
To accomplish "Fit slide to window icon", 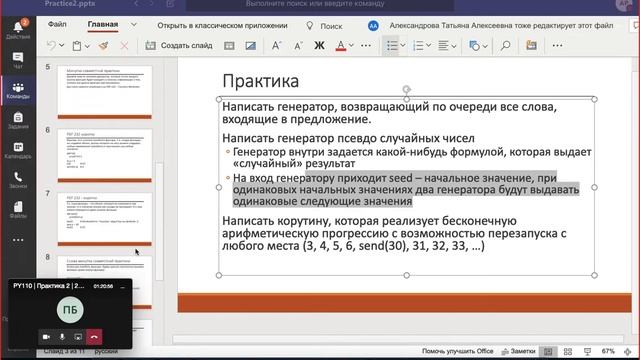I will pyautogui.click(x=628, y=351).
